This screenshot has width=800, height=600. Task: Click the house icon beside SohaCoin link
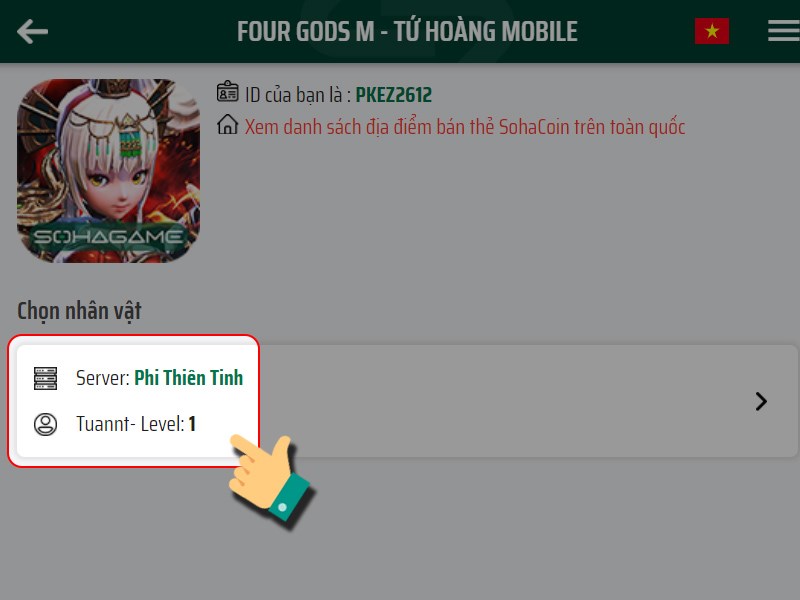(x=228, y=124)
